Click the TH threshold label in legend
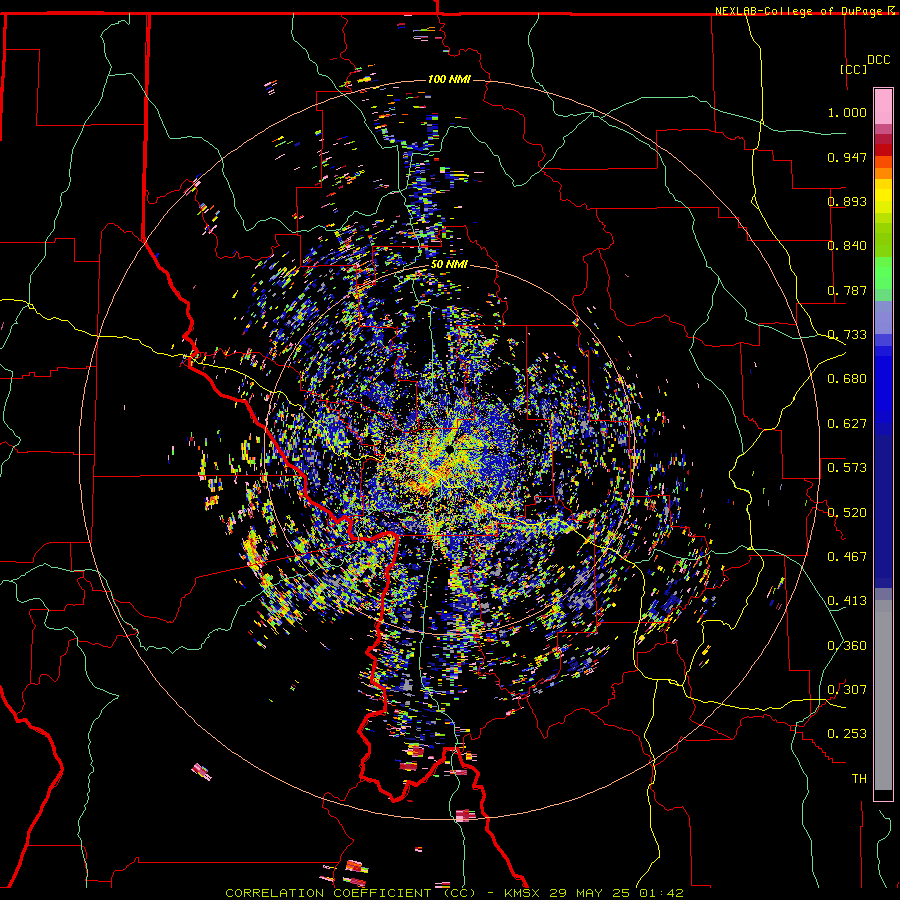 coord(859,778)
